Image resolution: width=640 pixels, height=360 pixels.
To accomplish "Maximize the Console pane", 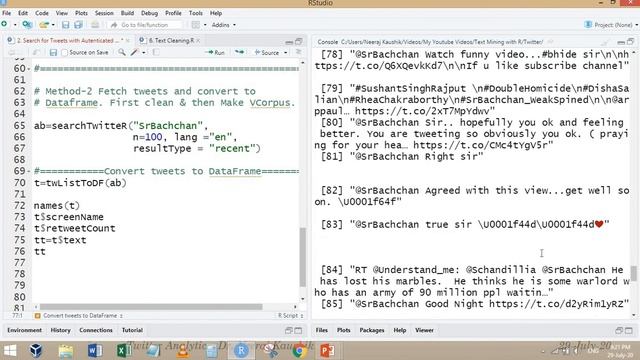I will tap(631, 42).
